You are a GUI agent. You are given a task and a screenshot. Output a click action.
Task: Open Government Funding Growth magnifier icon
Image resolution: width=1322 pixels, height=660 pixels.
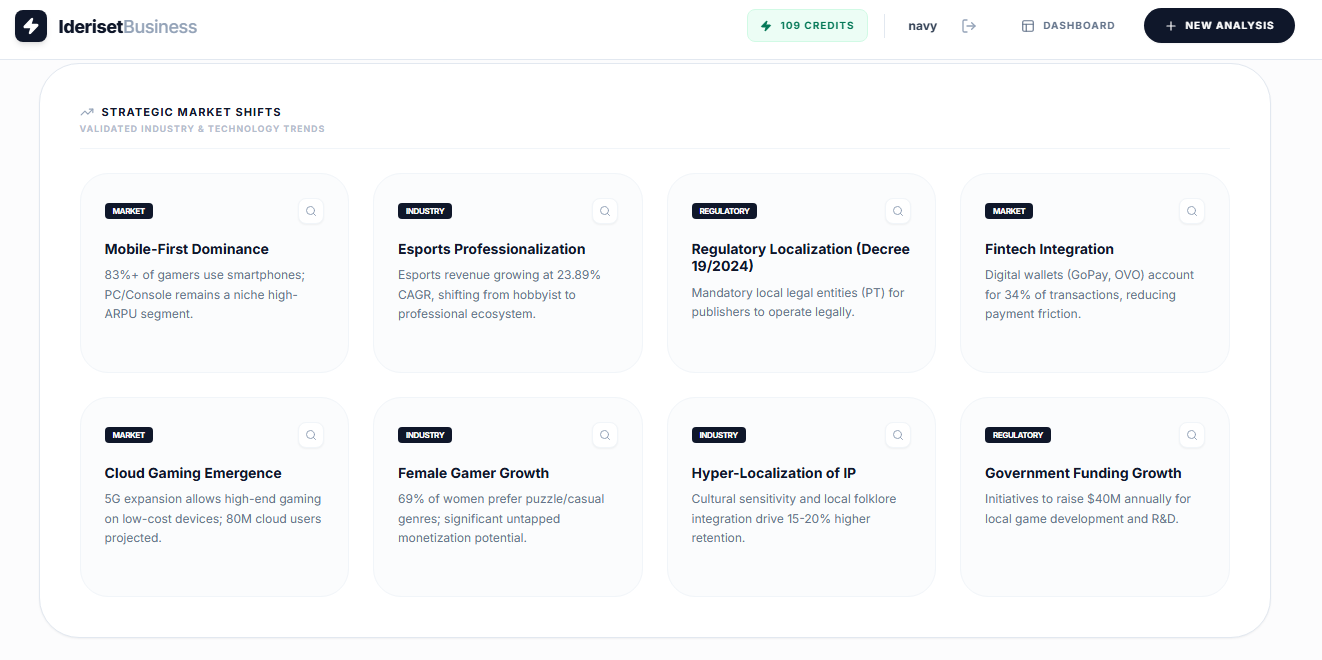pyautogui.click(x=1192, y=435)
